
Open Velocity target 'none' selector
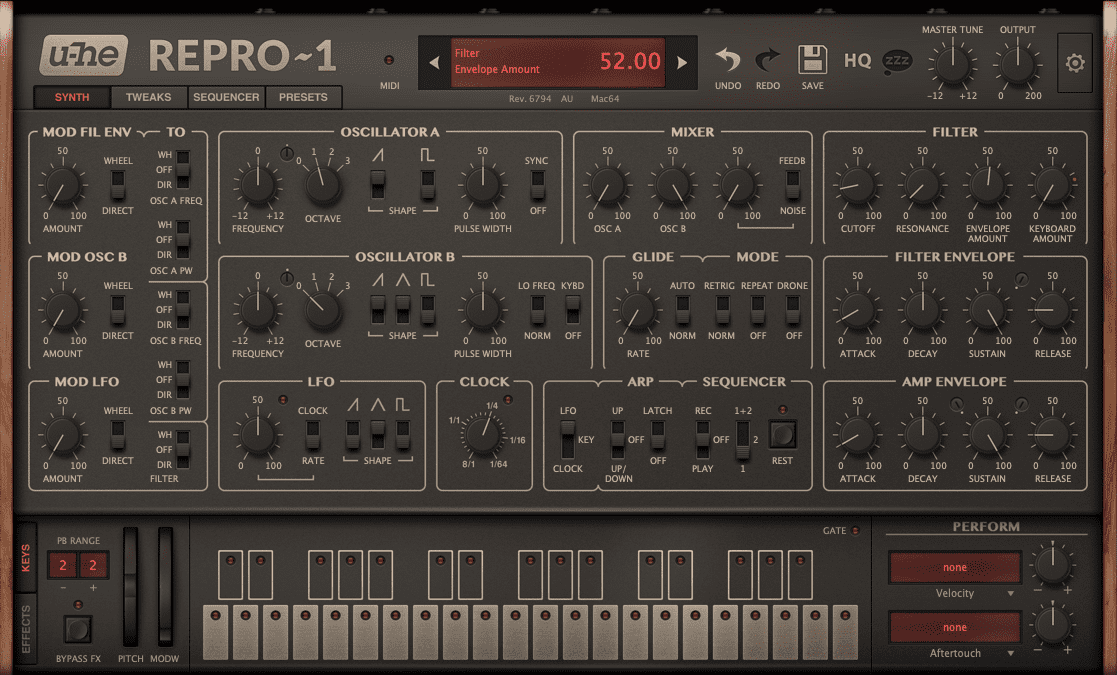click(955, 567)
